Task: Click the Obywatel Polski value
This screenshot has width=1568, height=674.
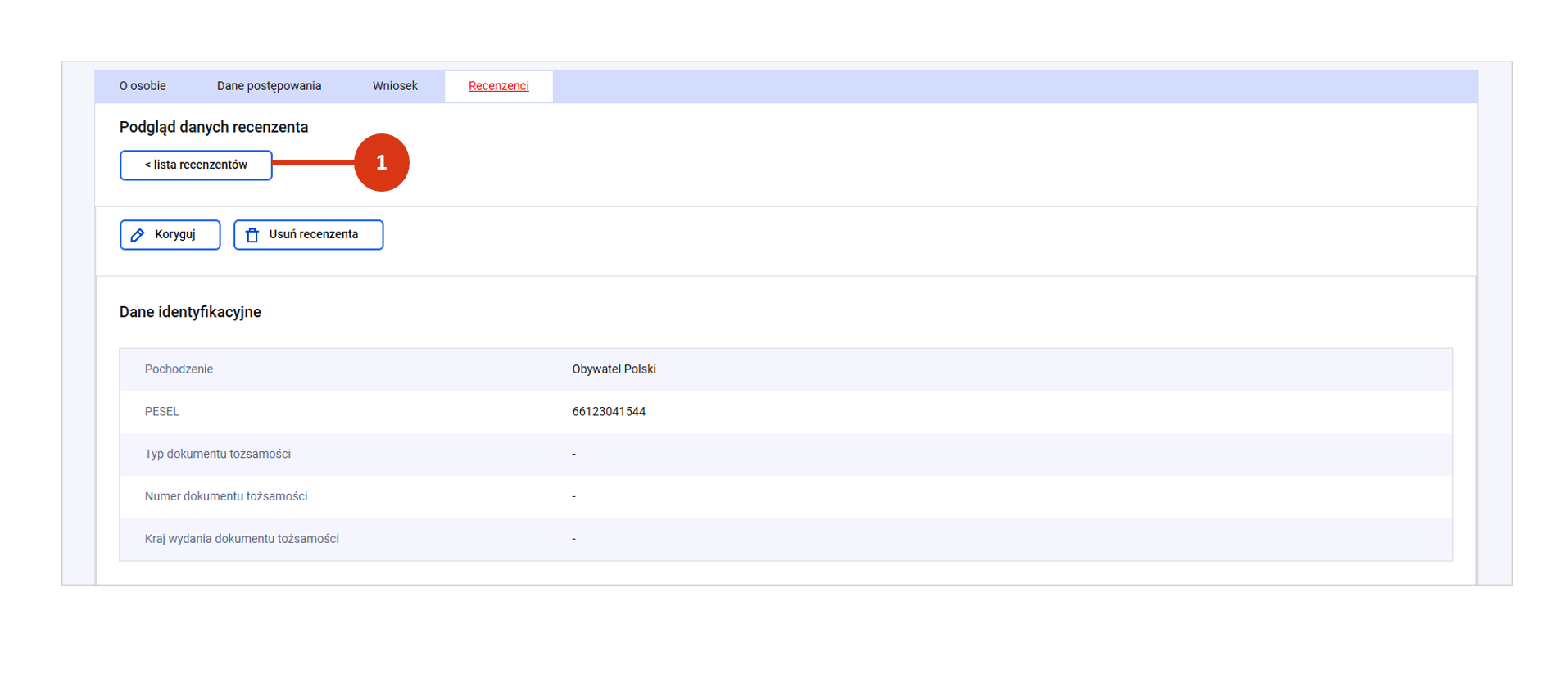Action: (x=614, y=369)
